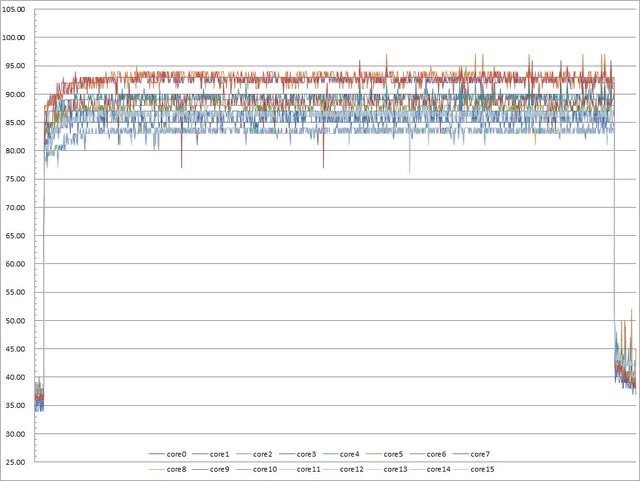The height and width of the screenshot is (481, 640).
Task: Select the 35.00 axis tick label
Action: point(18,406)
